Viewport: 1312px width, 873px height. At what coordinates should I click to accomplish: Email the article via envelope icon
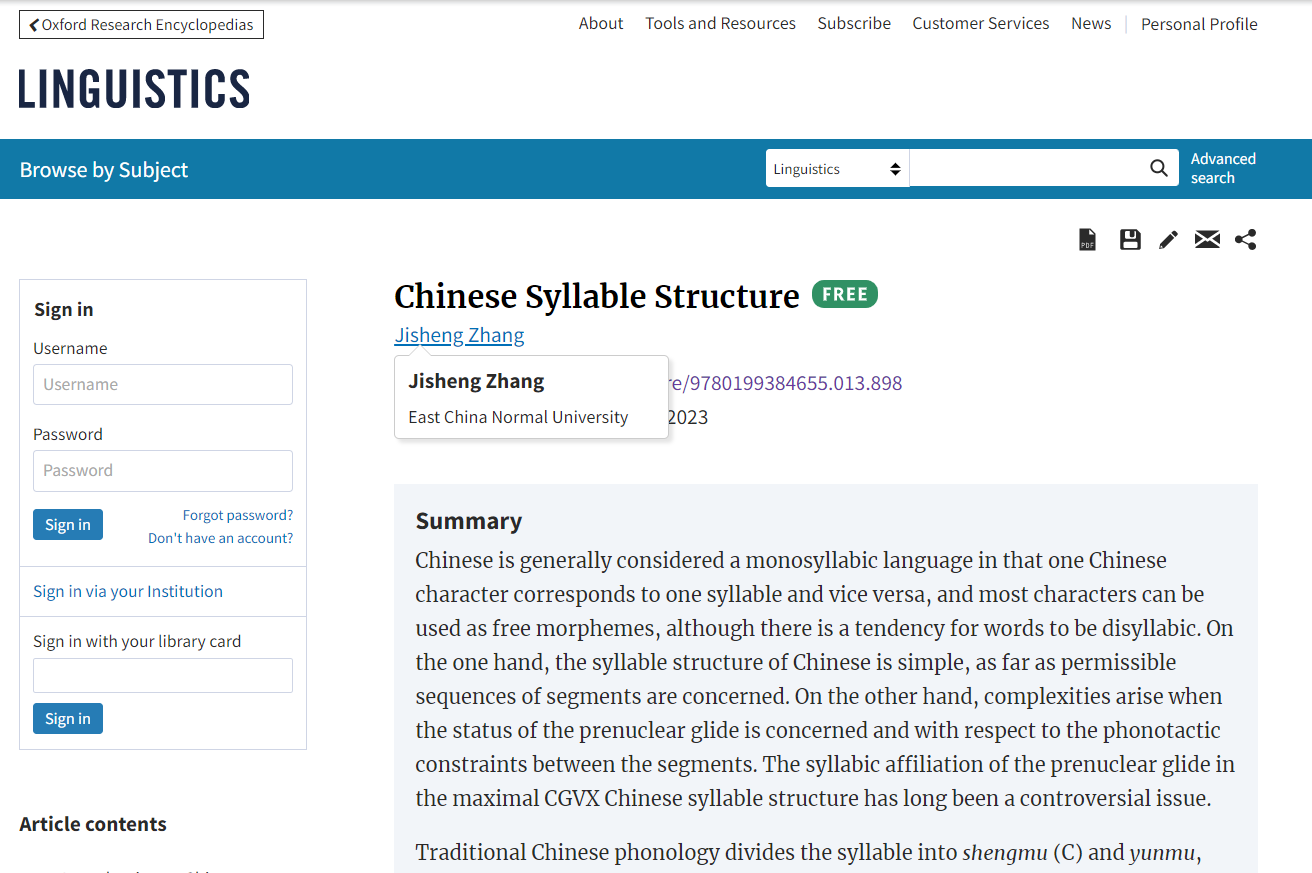(1207, 240)
